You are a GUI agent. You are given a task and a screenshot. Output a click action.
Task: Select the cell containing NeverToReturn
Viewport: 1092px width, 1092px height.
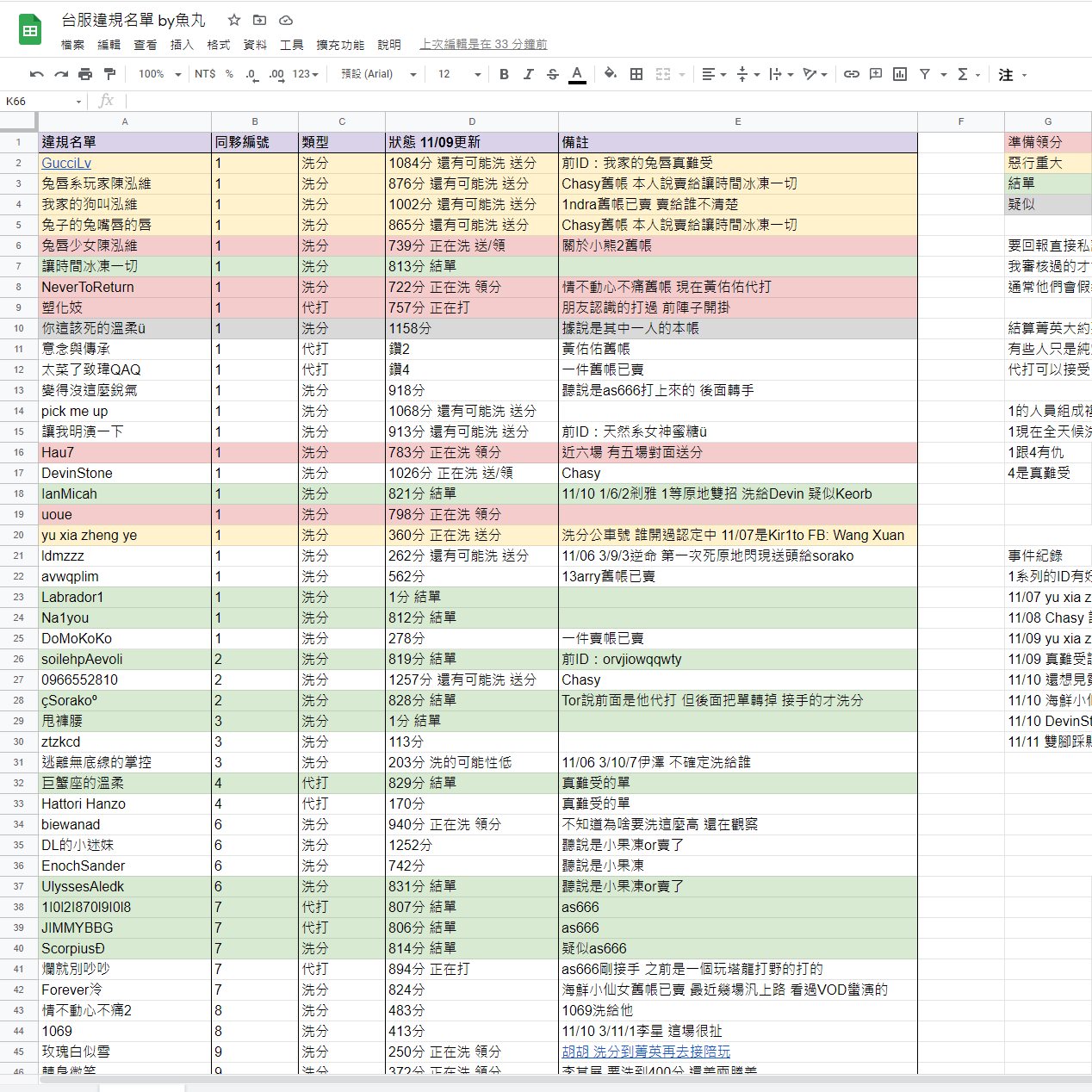[125, 287]
